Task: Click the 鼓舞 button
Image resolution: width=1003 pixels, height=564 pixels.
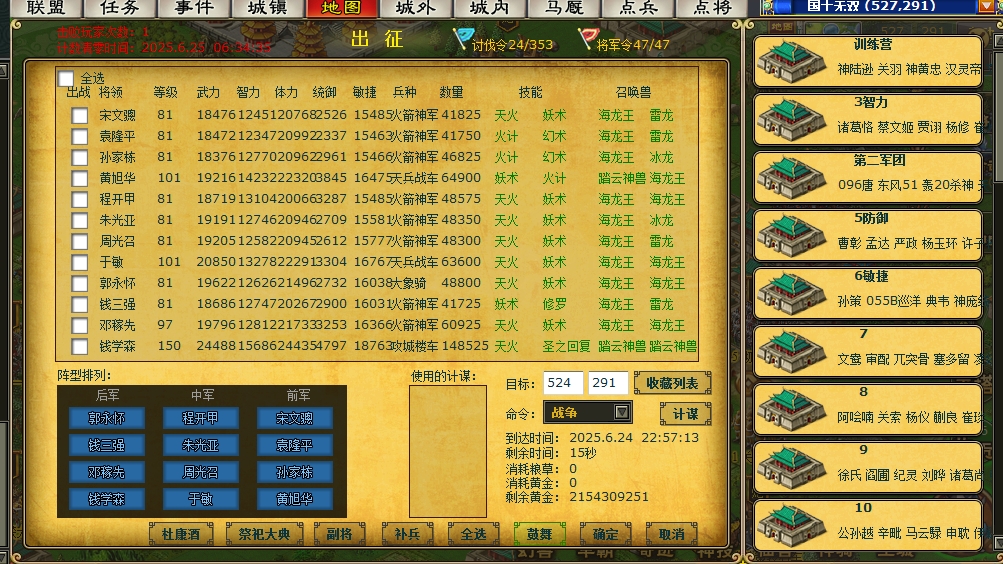Action: (x=539, y=534)
